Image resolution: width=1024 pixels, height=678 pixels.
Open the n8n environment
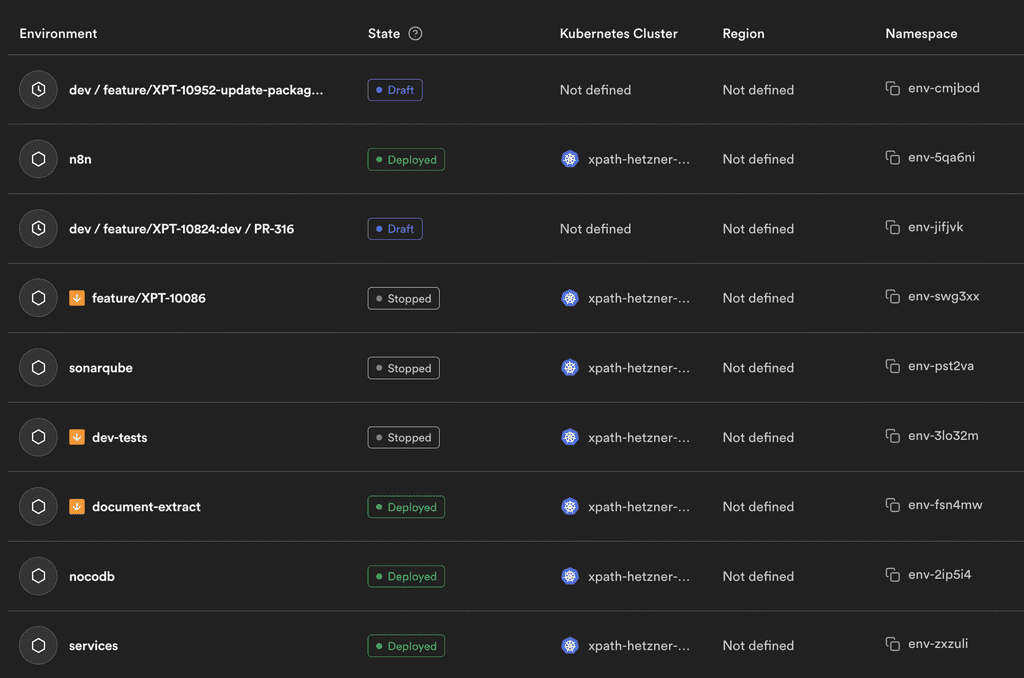pyautogui.click(x=80, y=159)
